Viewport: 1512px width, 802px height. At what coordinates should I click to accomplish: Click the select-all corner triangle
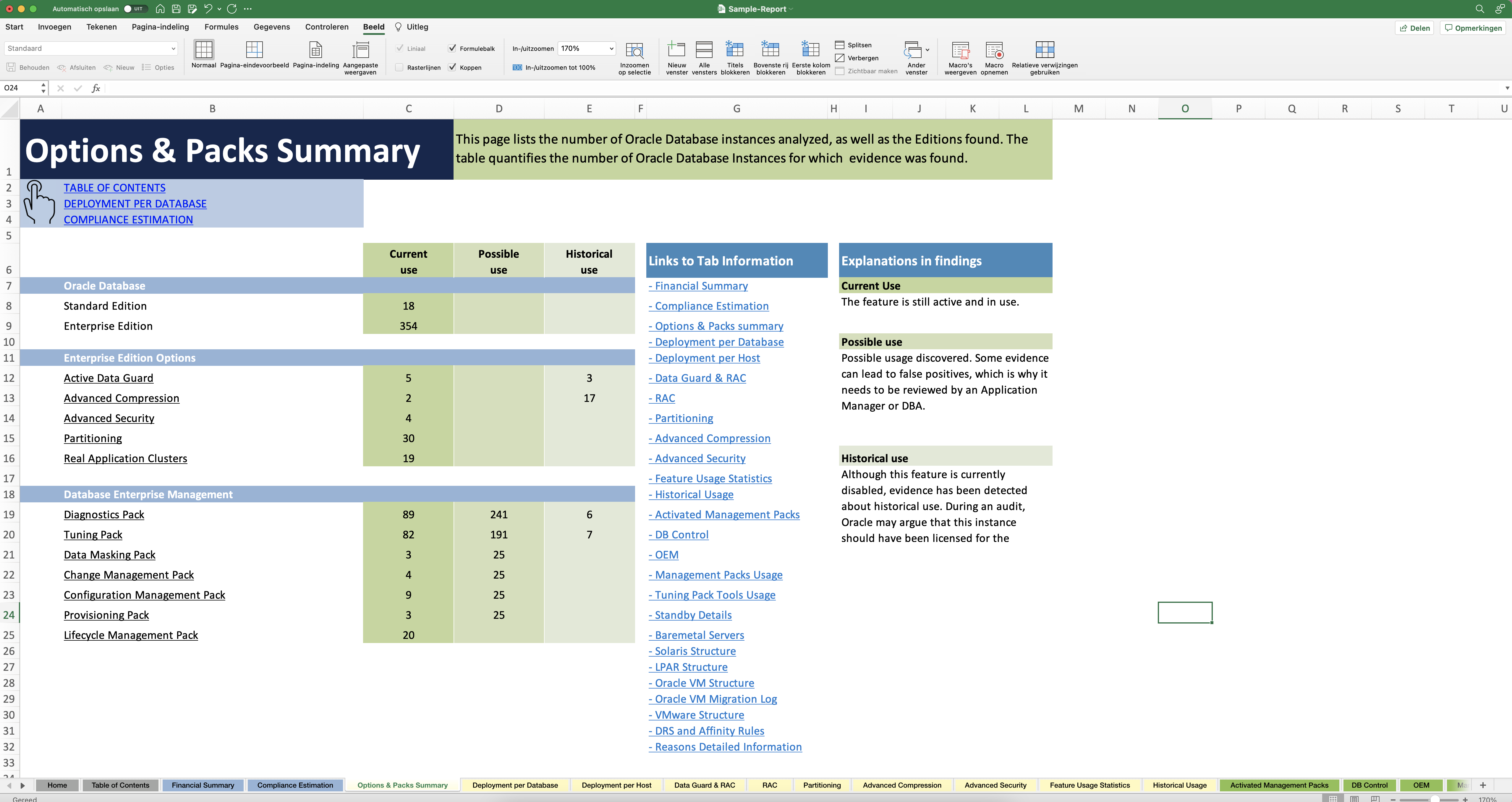click(9, 108)
